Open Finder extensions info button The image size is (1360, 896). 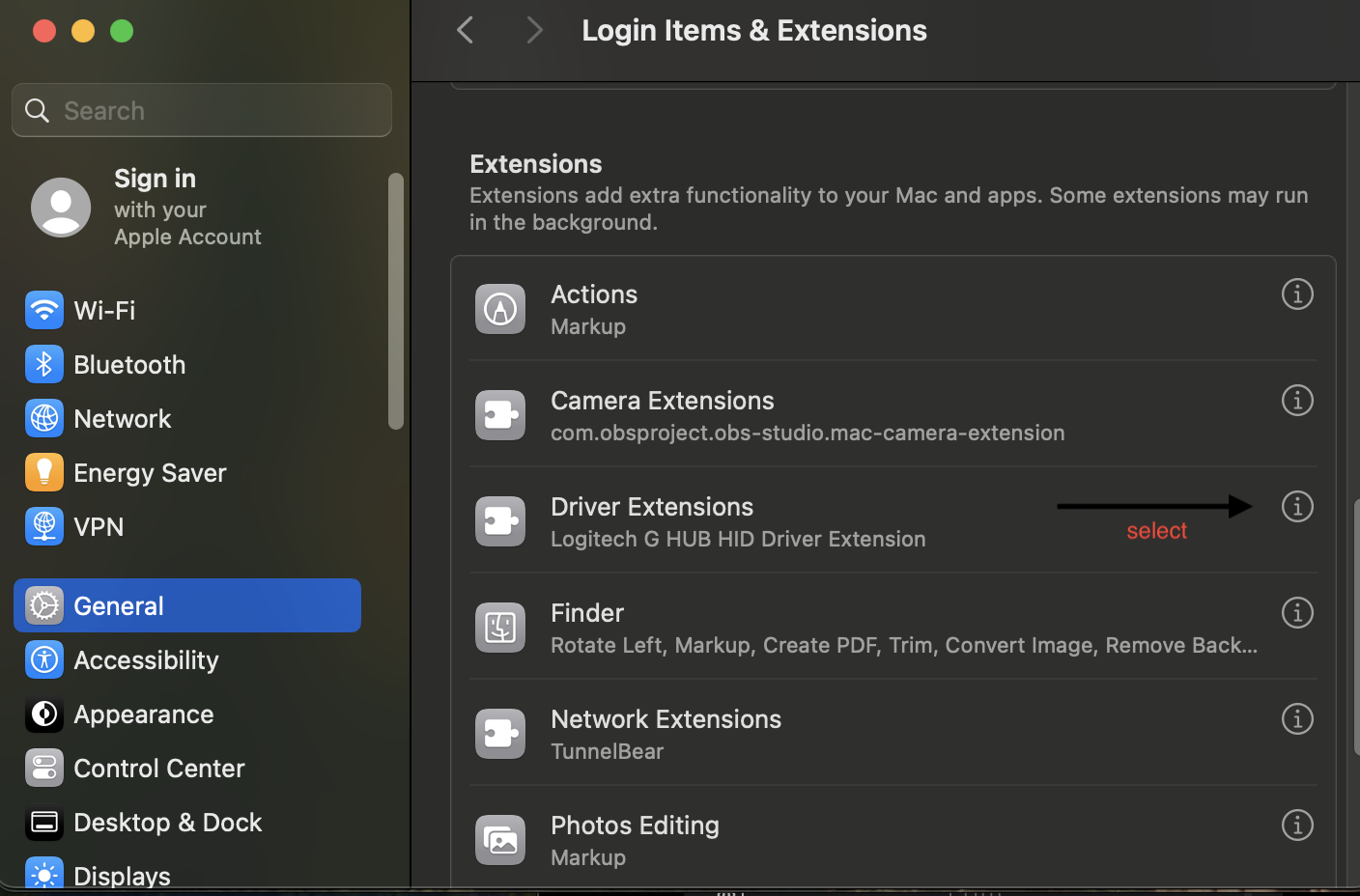tap(1296, 613)
